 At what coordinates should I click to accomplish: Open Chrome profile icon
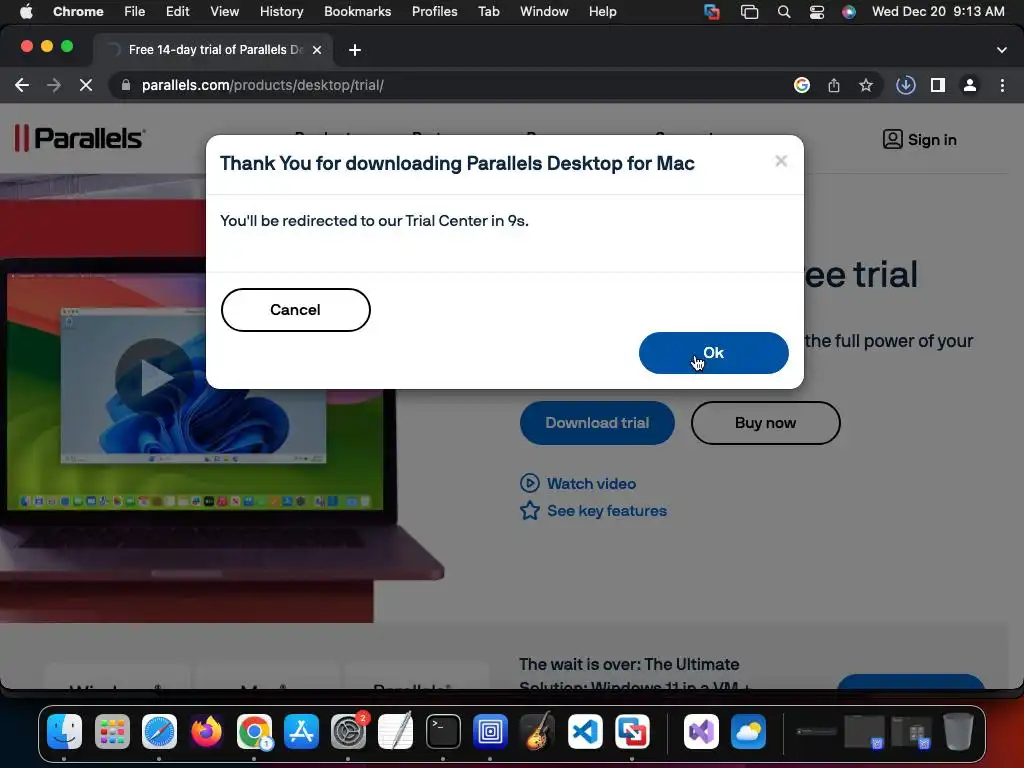(970, 85)
